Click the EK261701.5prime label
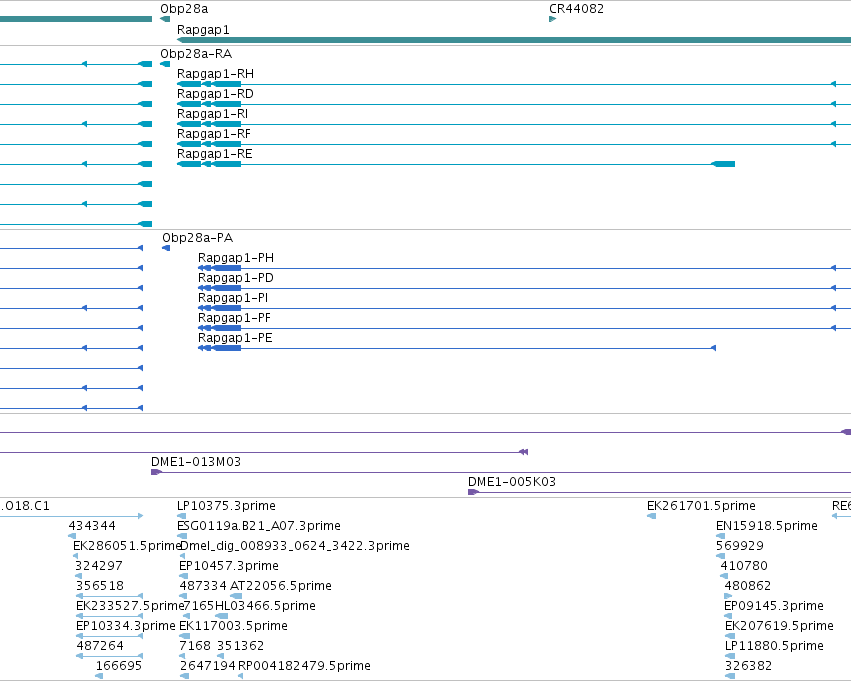Screen dimensions: 851x681 (701, 506)
